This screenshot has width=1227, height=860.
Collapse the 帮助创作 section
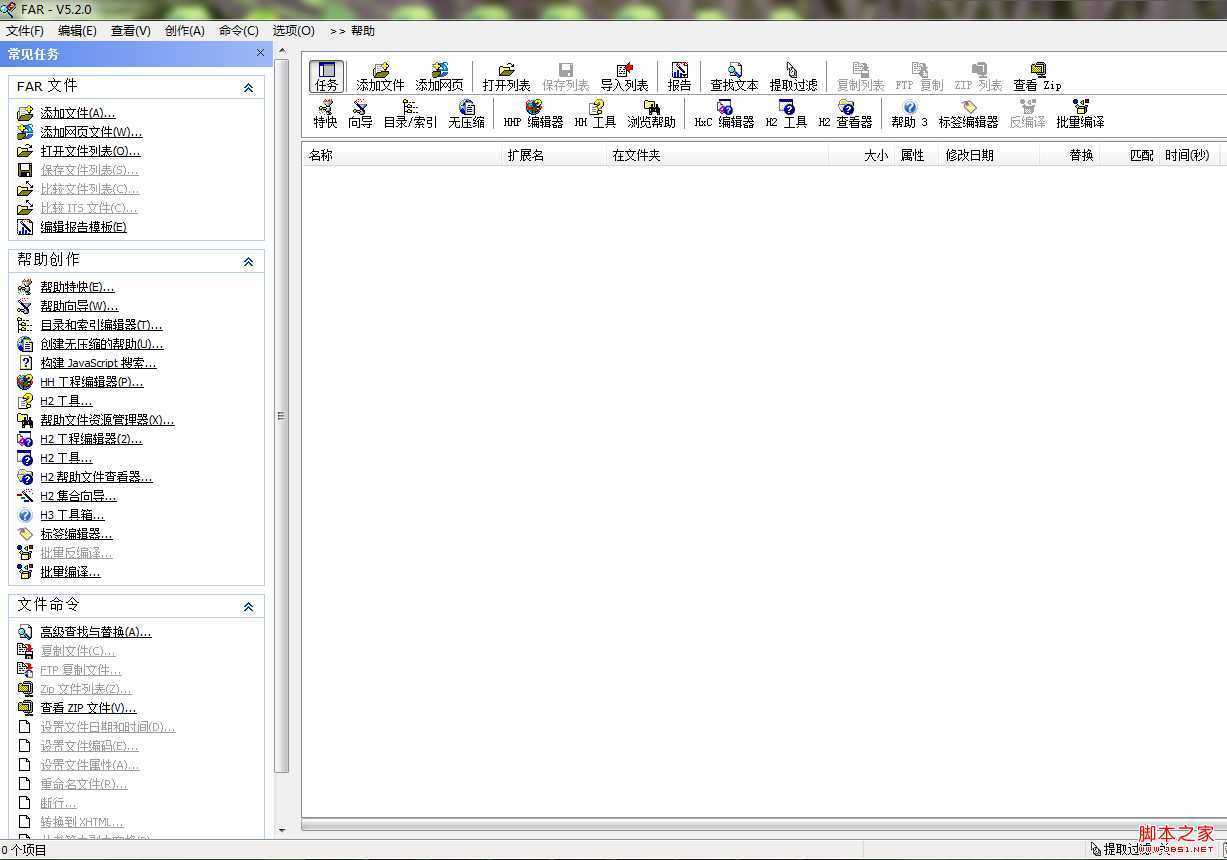(249, 262)
